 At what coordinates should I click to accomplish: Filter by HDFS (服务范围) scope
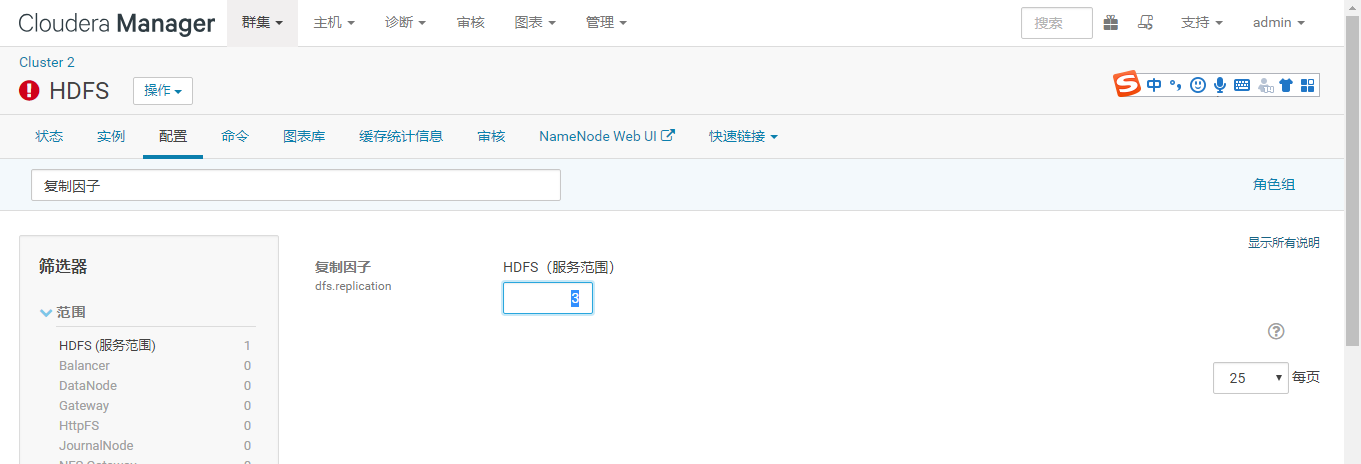(108, 345)
